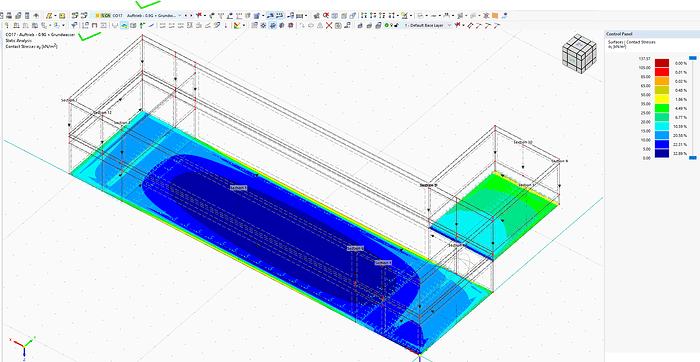Click the red member portal frame icon
700x362 pixels.
tap(94, 25)
